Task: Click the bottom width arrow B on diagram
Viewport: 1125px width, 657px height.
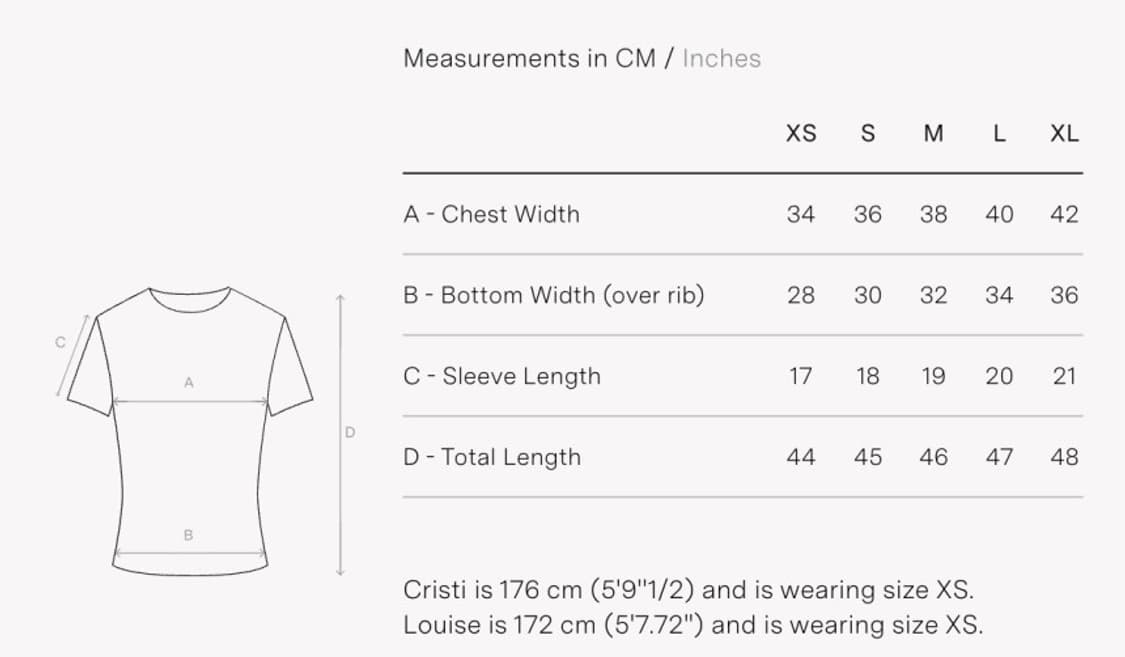Action: (189, 553)
